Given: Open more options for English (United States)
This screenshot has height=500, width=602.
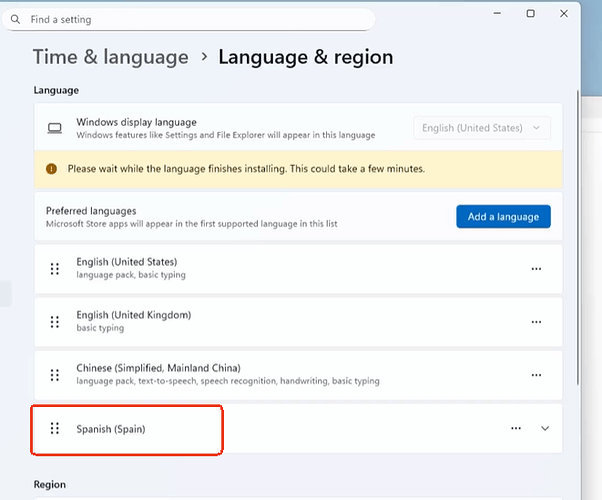Looking at the screenshot, I should point(536,269).
